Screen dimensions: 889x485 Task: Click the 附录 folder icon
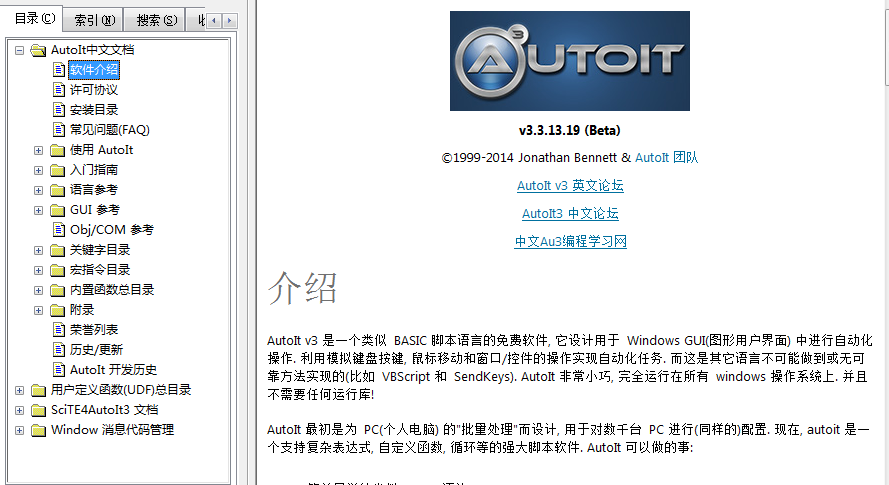tap(57, 310)
